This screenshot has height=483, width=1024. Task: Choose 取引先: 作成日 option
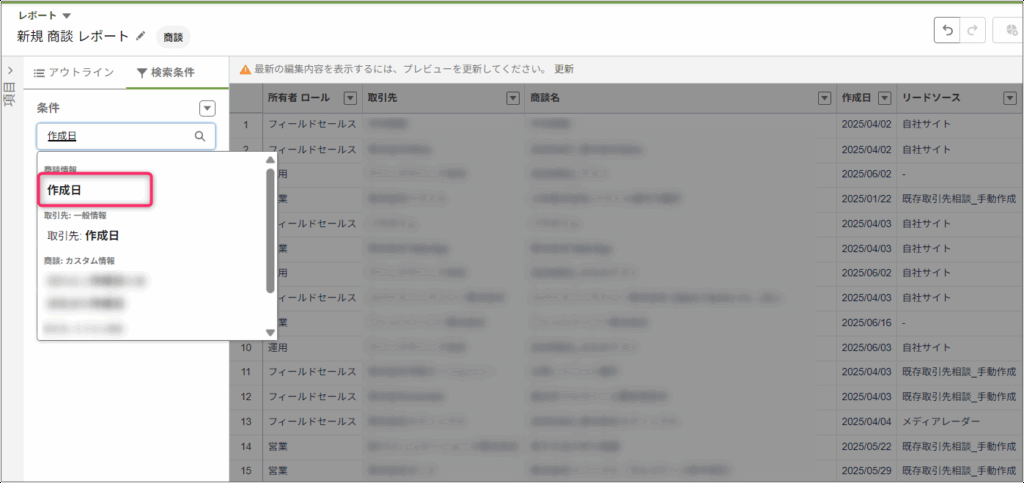[83, 236]
